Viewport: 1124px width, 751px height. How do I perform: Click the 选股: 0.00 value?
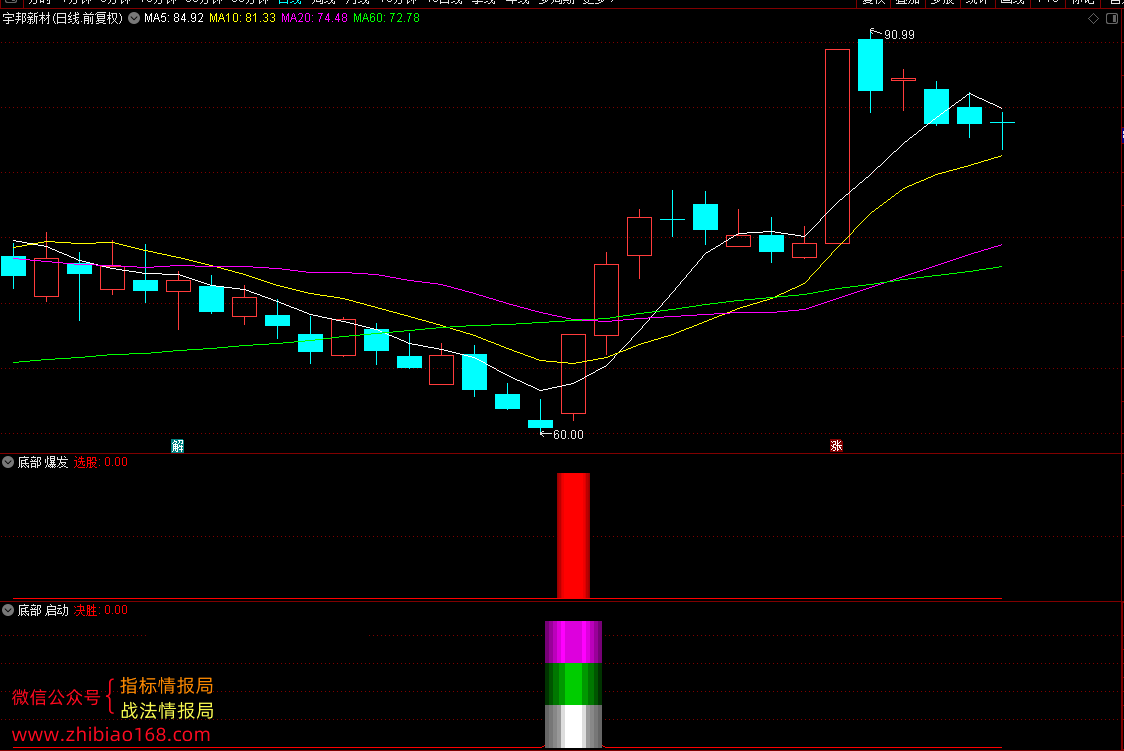click(101, 462)
